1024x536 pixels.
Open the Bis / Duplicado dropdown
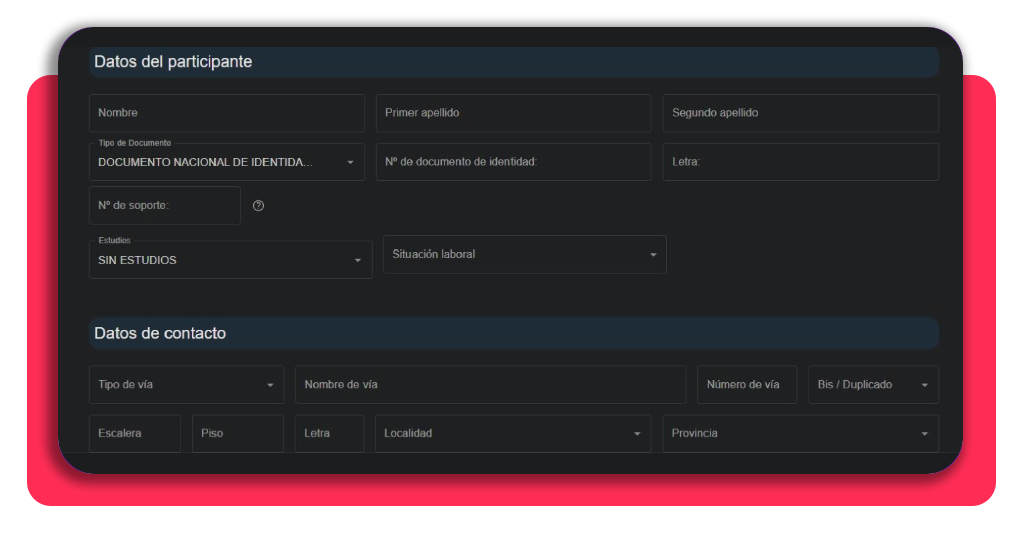coord(873,385)
